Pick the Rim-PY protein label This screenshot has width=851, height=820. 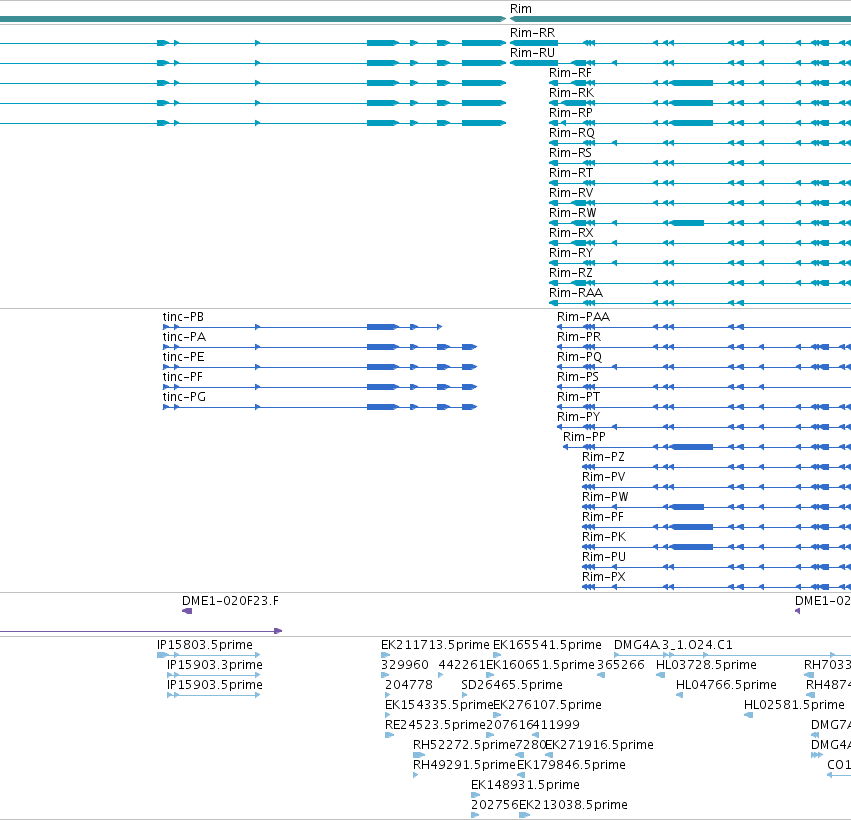pyautogui.click(x=578, y=417)
